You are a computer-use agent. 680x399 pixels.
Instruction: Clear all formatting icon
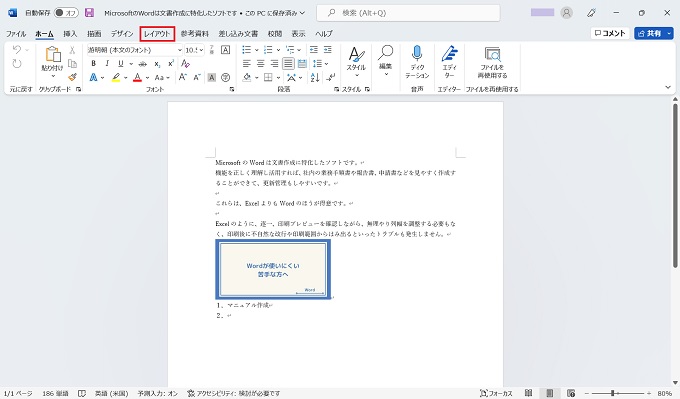(x=186, y=64)
